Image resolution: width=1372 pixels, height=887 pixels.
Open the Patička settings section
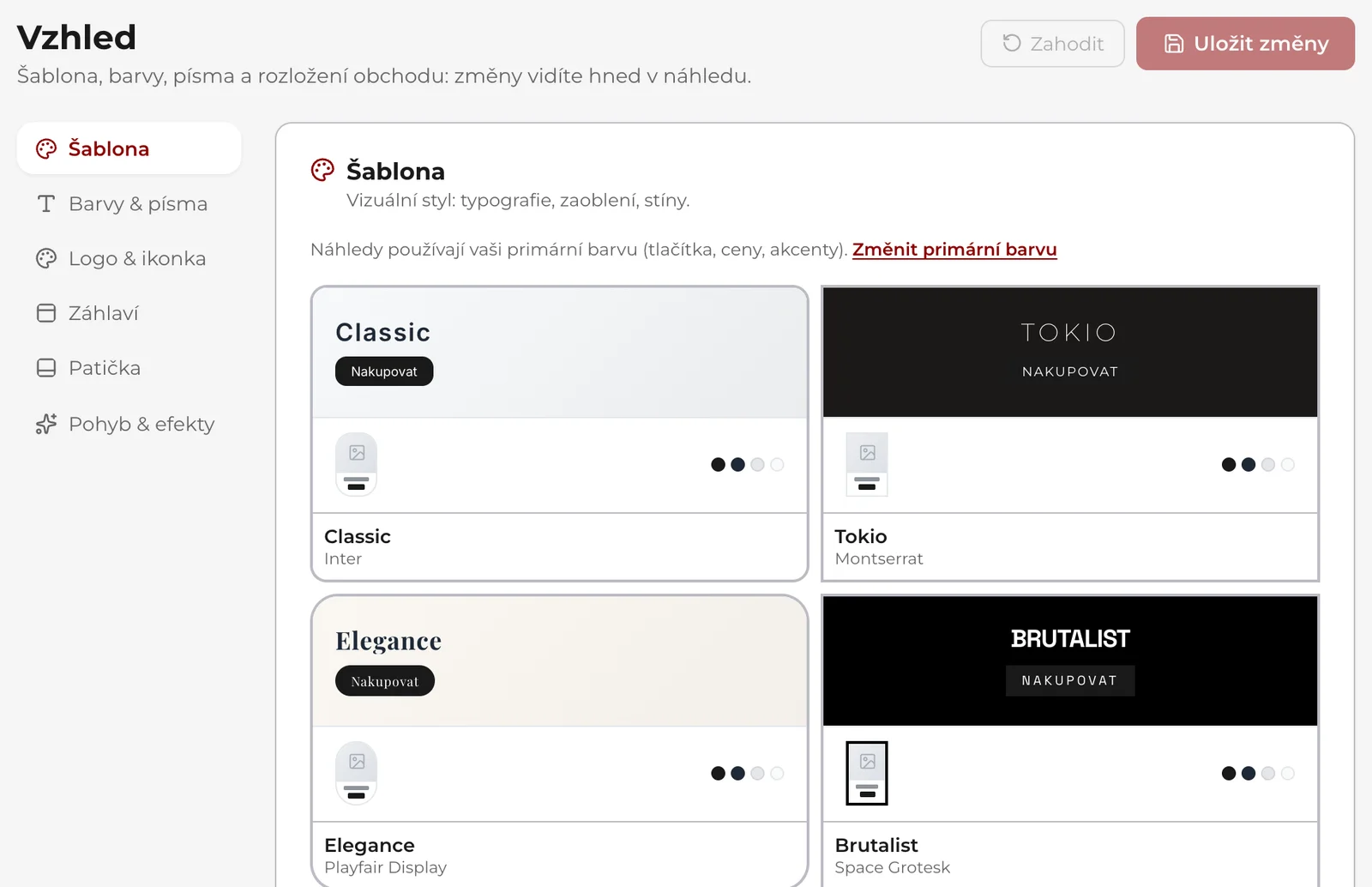coord(129,368)
